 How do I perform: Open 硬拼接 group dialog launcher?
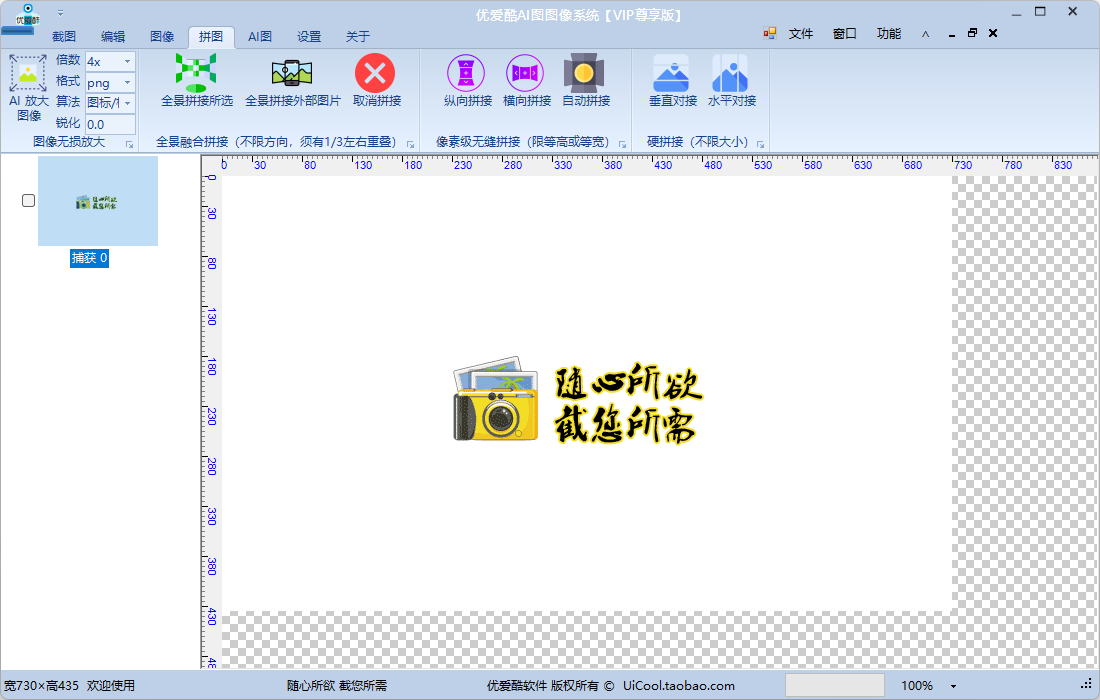pos(760,144)
